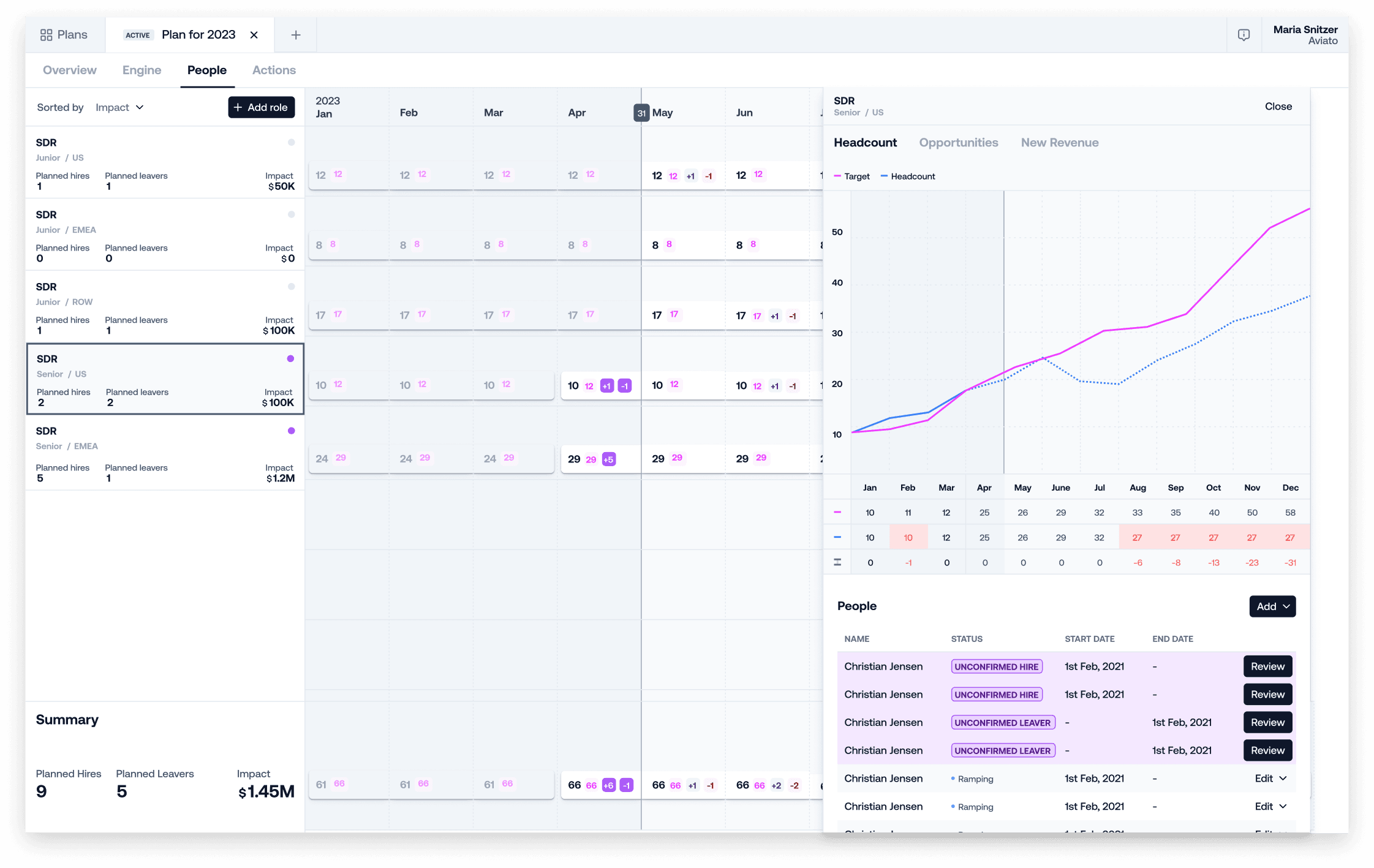1374x868 pixels.
Task: Toggle the purple dot on SDR Senior EMEA
Action: [291, 431]
